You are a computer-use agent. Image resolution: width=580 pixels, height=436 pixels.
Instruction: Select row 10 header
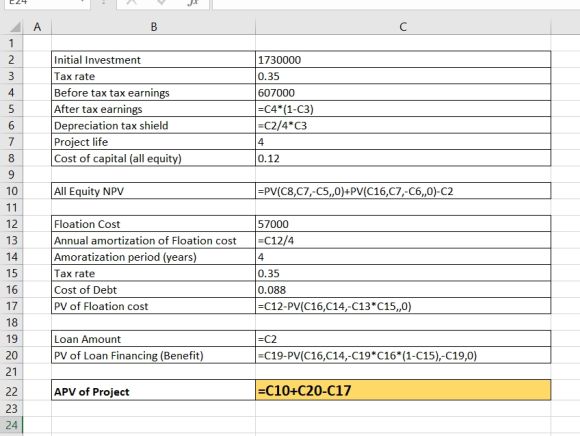(x=11, y=191)
